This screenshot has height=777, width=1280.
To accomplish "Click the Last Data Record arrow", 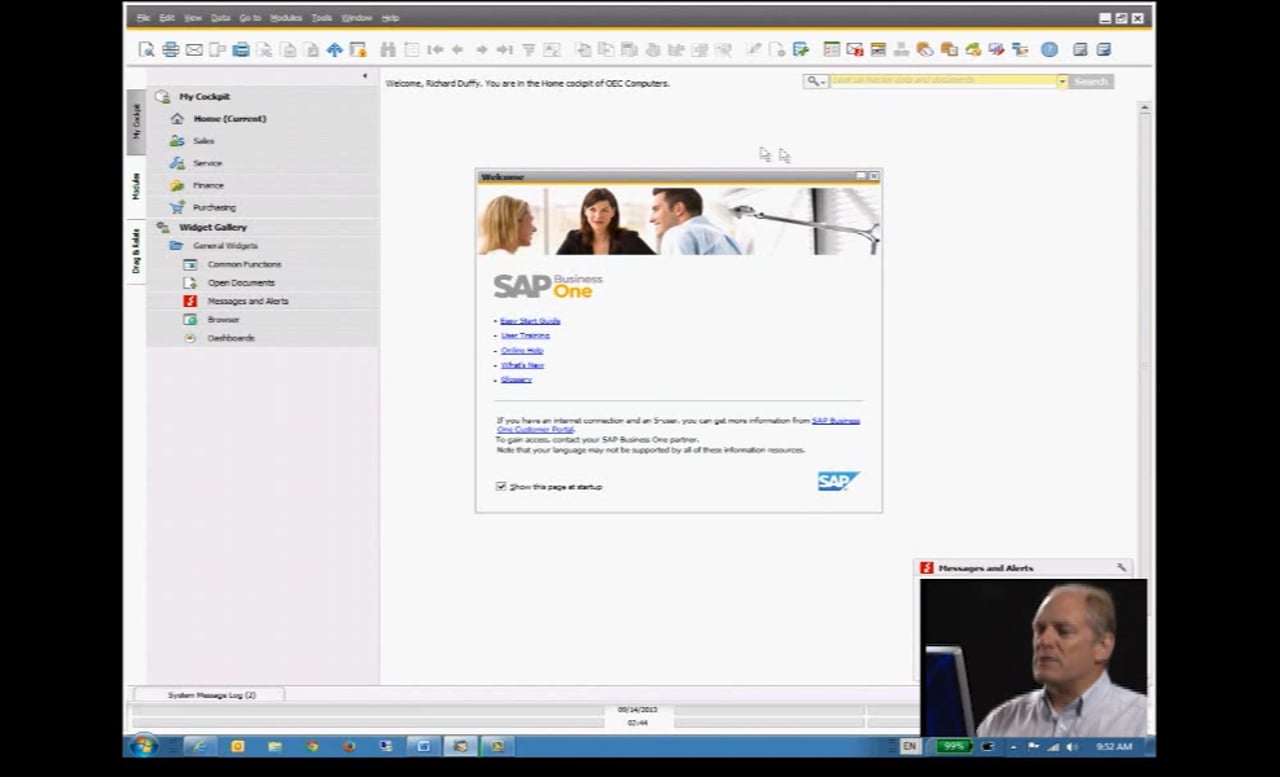I will click(505, 49).
